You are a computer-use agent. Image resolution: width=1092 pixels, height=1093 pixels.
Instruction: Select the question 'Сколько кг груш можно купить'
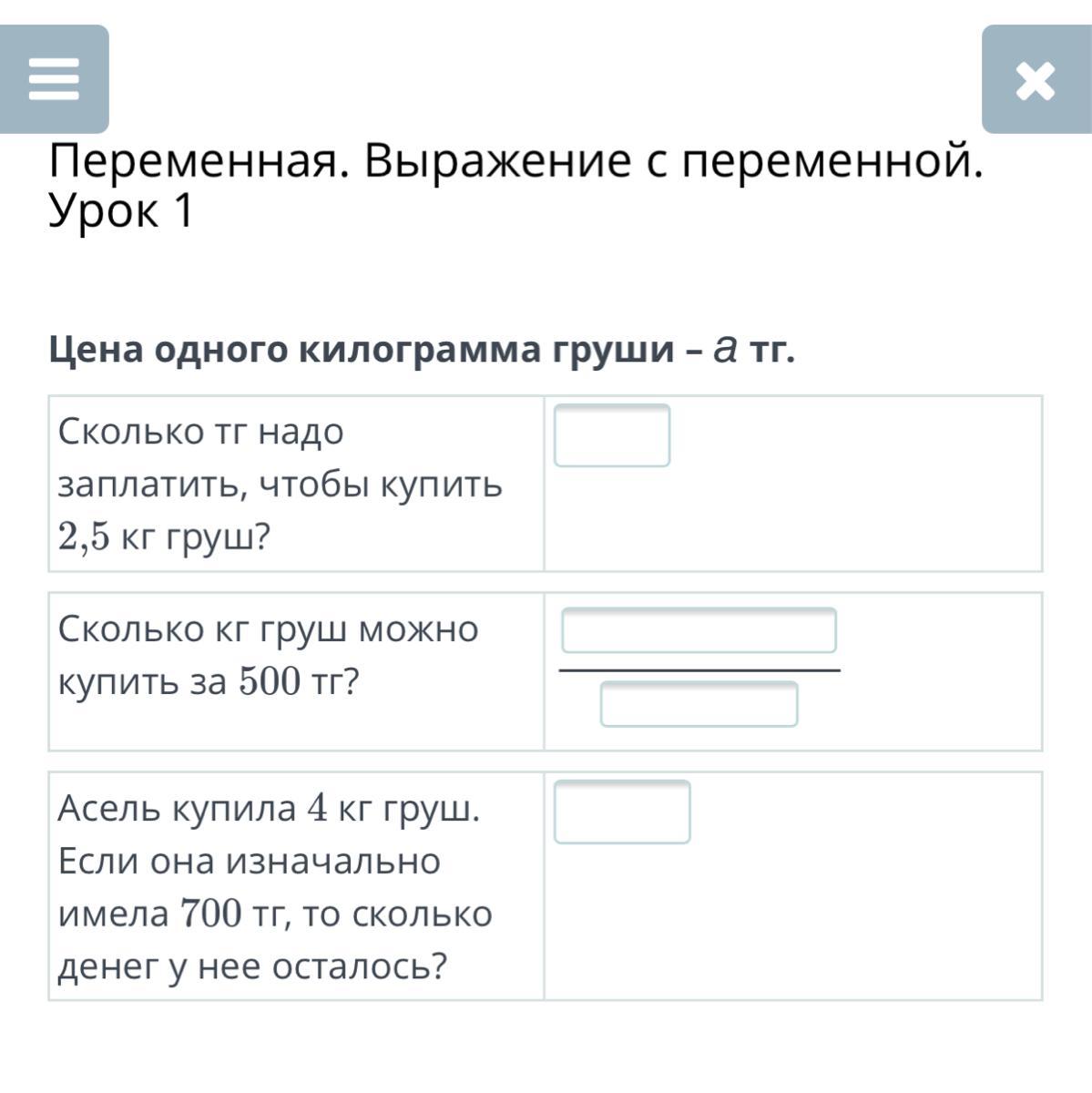(x=269, y=655)
